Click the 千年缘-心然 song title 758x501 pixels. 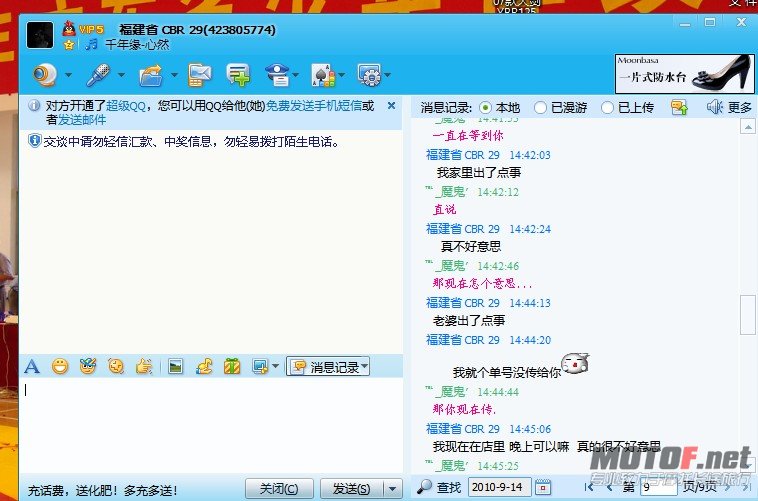[x=137, y=45]
